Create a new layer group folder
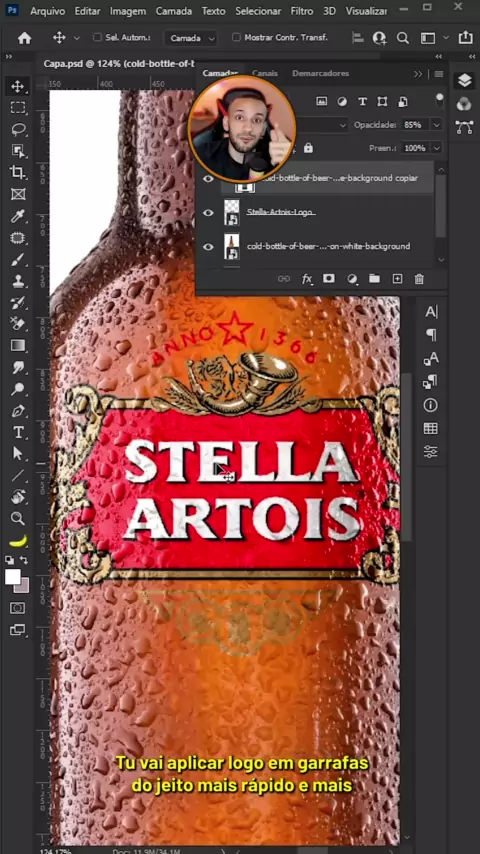The width and height of the screenshot is (480, 854). coord(374,278)
